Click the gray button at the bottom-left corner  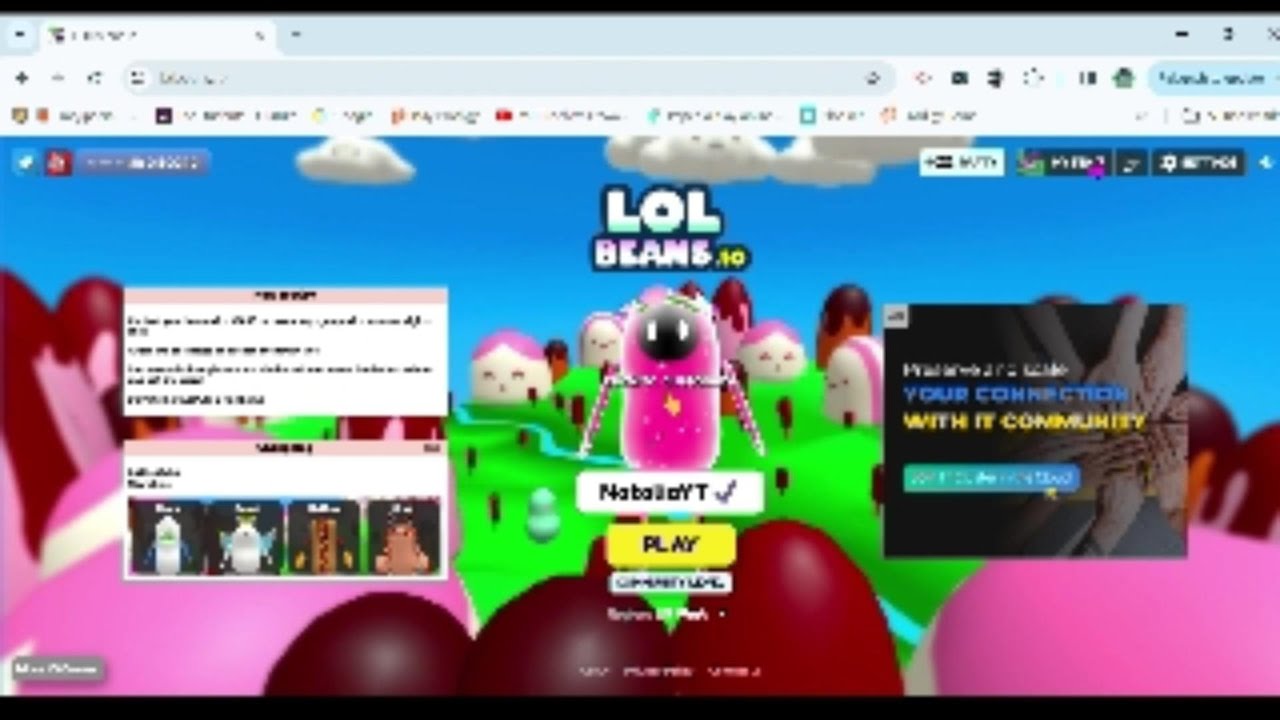58,668
